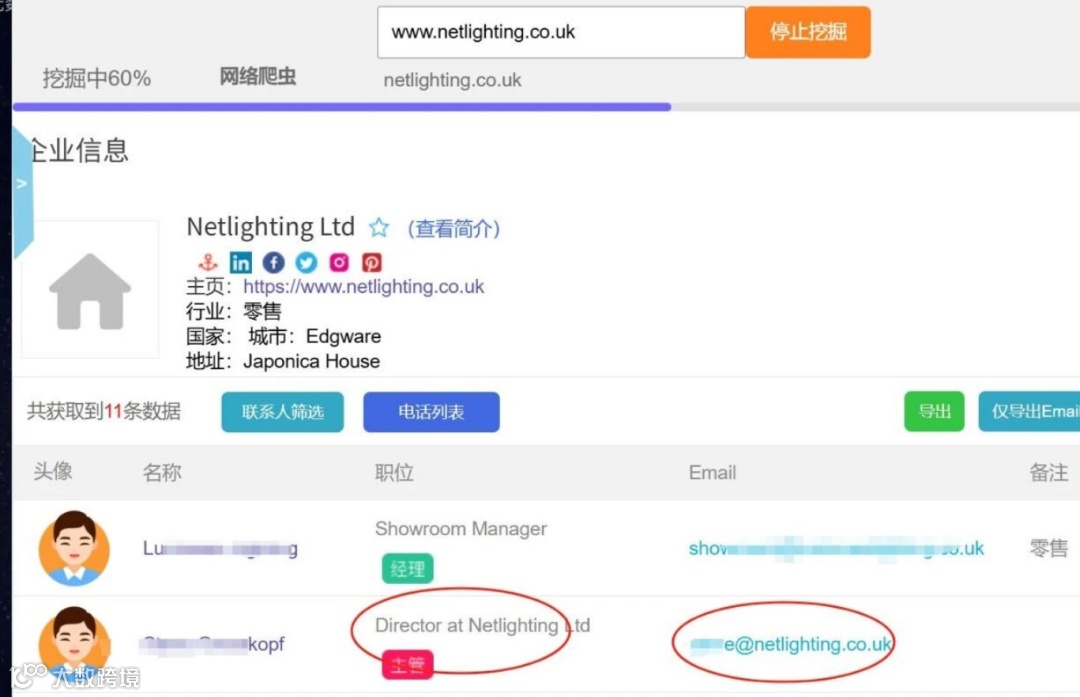1080x697 pixels.
Task: Click the 职位 column header
Action: [x=394, y=472]
